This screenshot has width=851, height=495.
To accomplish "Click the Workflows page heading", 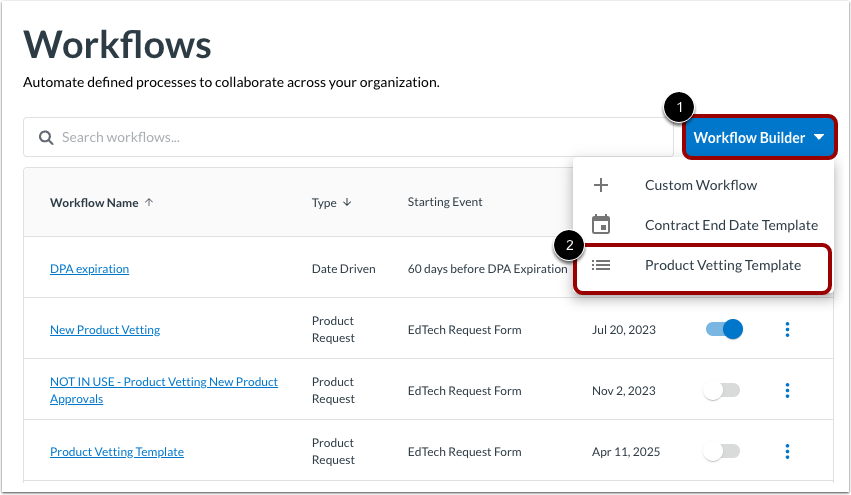I will 117,45.
